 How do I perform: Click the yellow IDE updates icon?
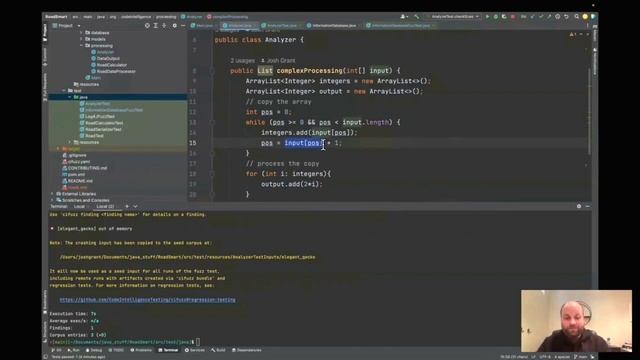585,17
